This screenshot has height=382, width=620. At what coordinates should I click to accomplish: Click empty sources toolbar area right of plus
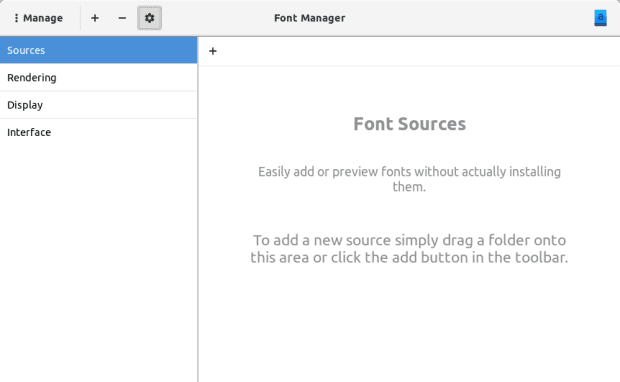coord(419,51)
